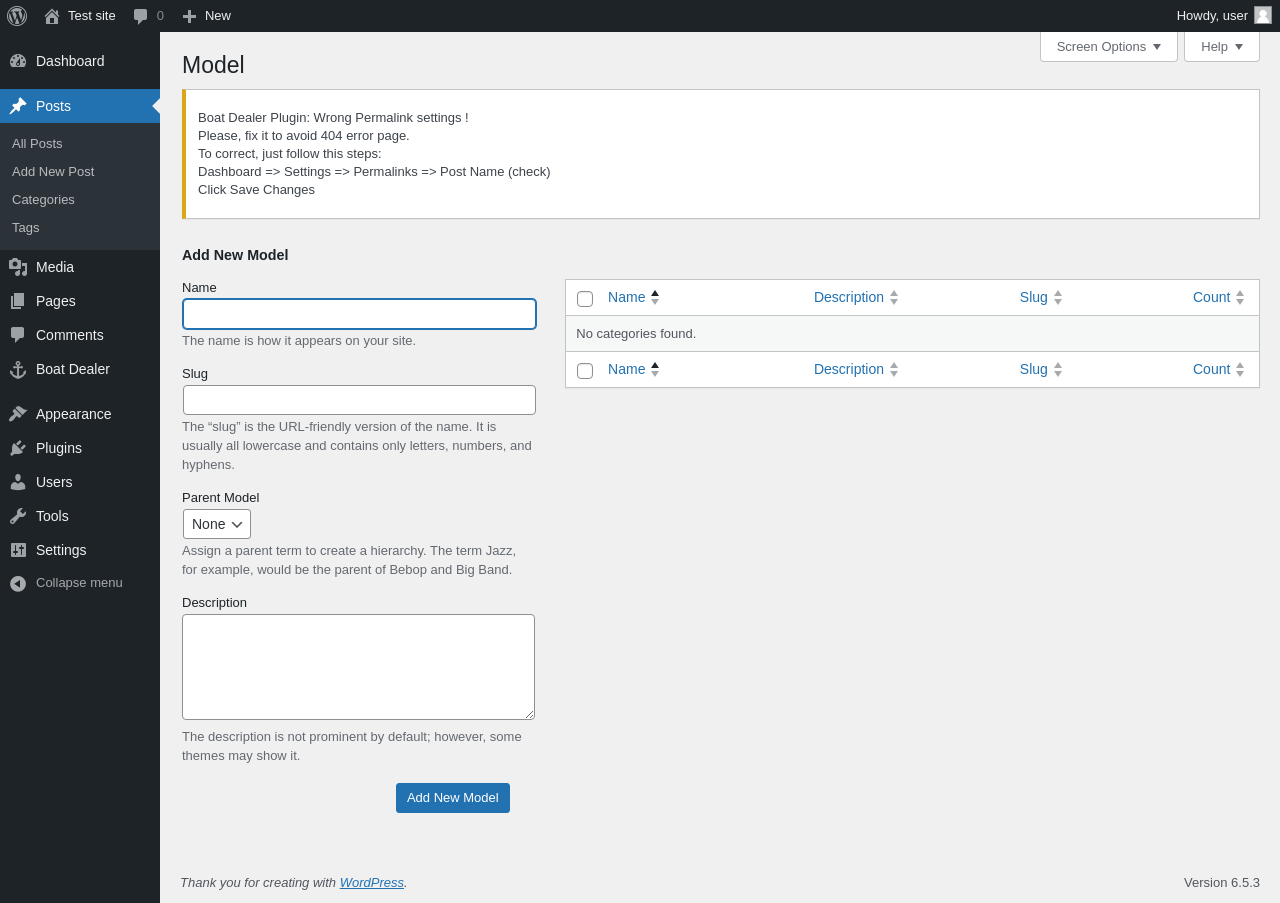Sort by top Name column link
Image resolution: width=1280 pixels, height=903 pixels.
point(627,297)
